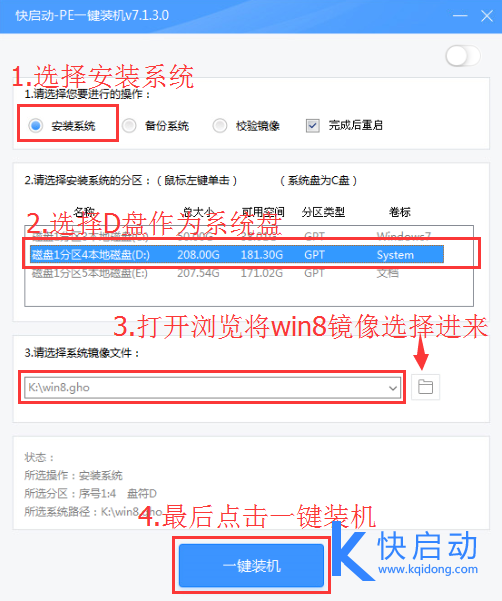Minimize the 快启动 PE installer window
This screenshot has height=601, width=502.
tap(460, 16)
